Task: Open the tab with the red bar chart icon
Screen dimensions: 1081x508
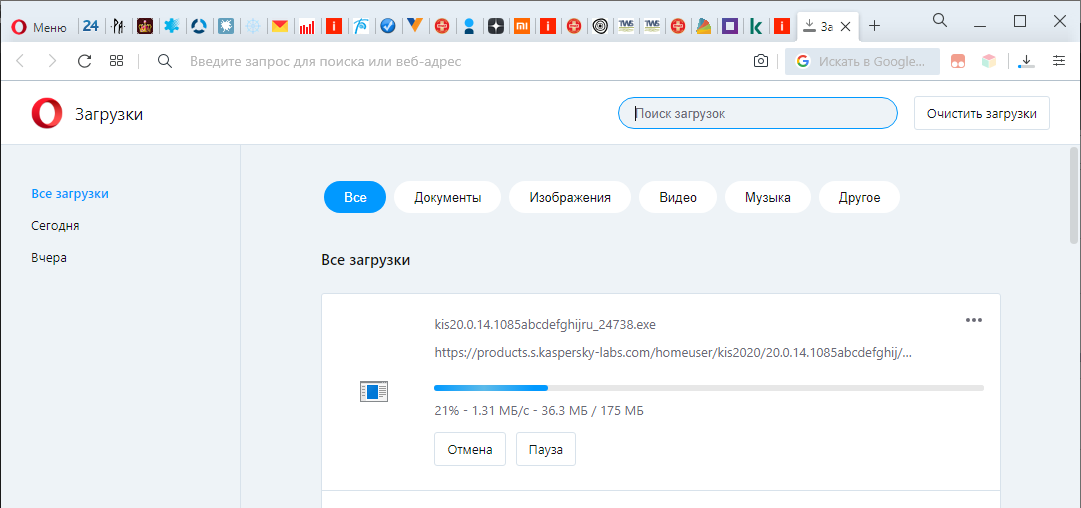Action: (307, 27)
